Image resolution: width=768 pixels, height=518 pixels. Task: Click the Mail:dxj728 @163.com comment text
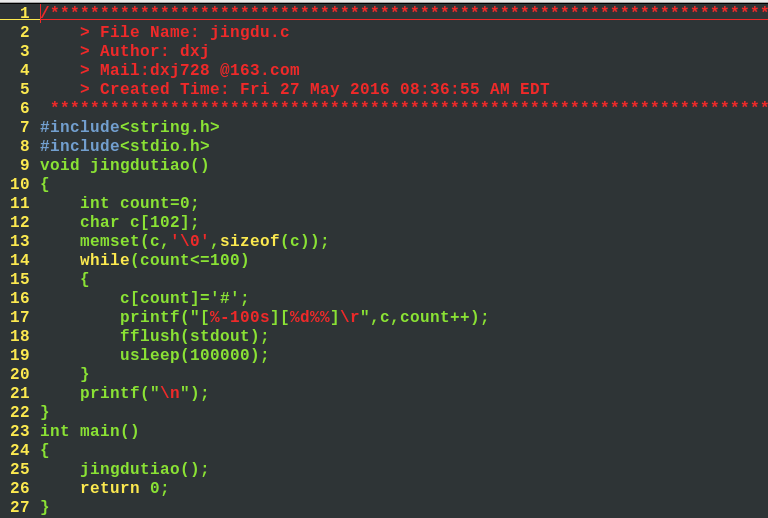(x=200, y=70)
